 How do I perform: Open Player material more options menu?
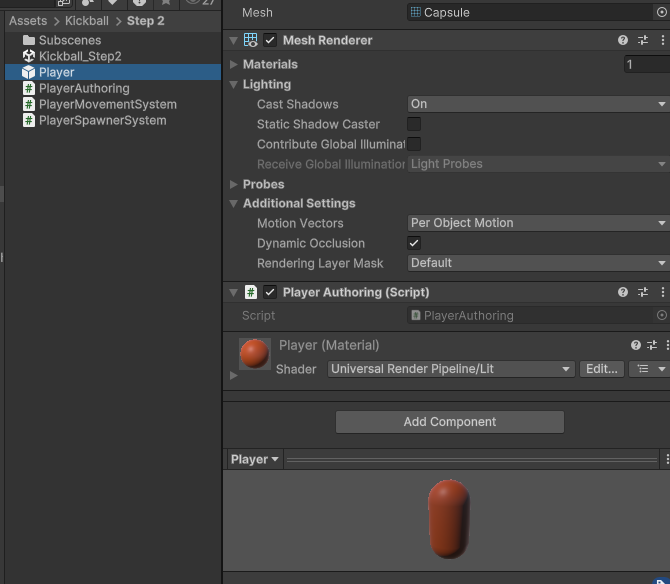coord(667,345)
